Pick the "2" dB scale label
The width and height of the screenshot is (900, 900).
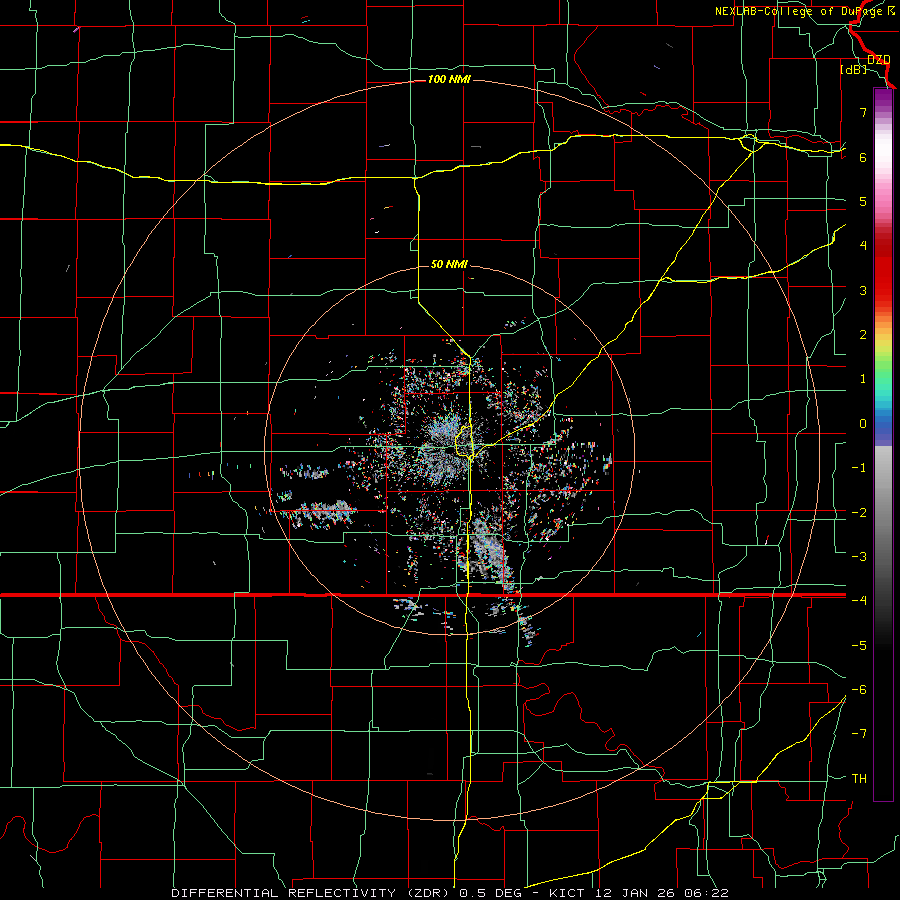[x=863, y=335]
